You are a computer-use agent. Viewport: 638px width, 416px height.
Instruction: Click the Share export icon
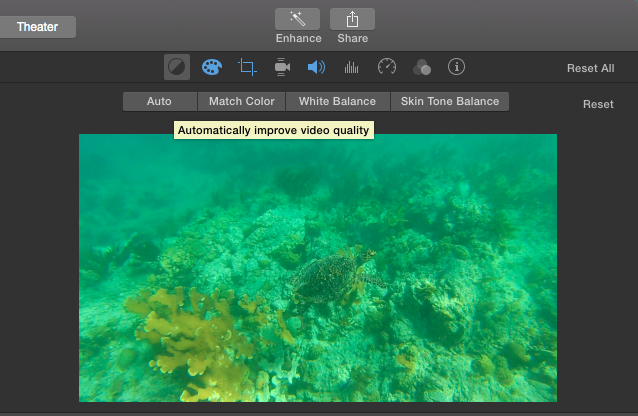[x=352, y=19]
